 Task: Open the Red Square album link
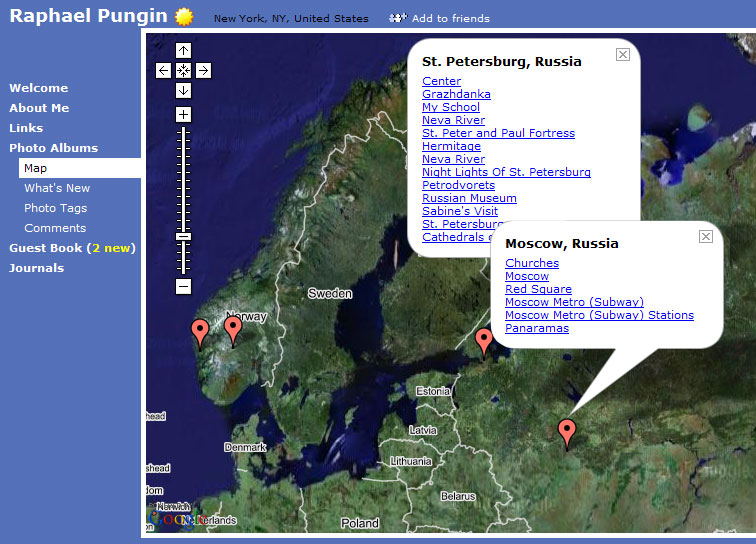[539, 289]
